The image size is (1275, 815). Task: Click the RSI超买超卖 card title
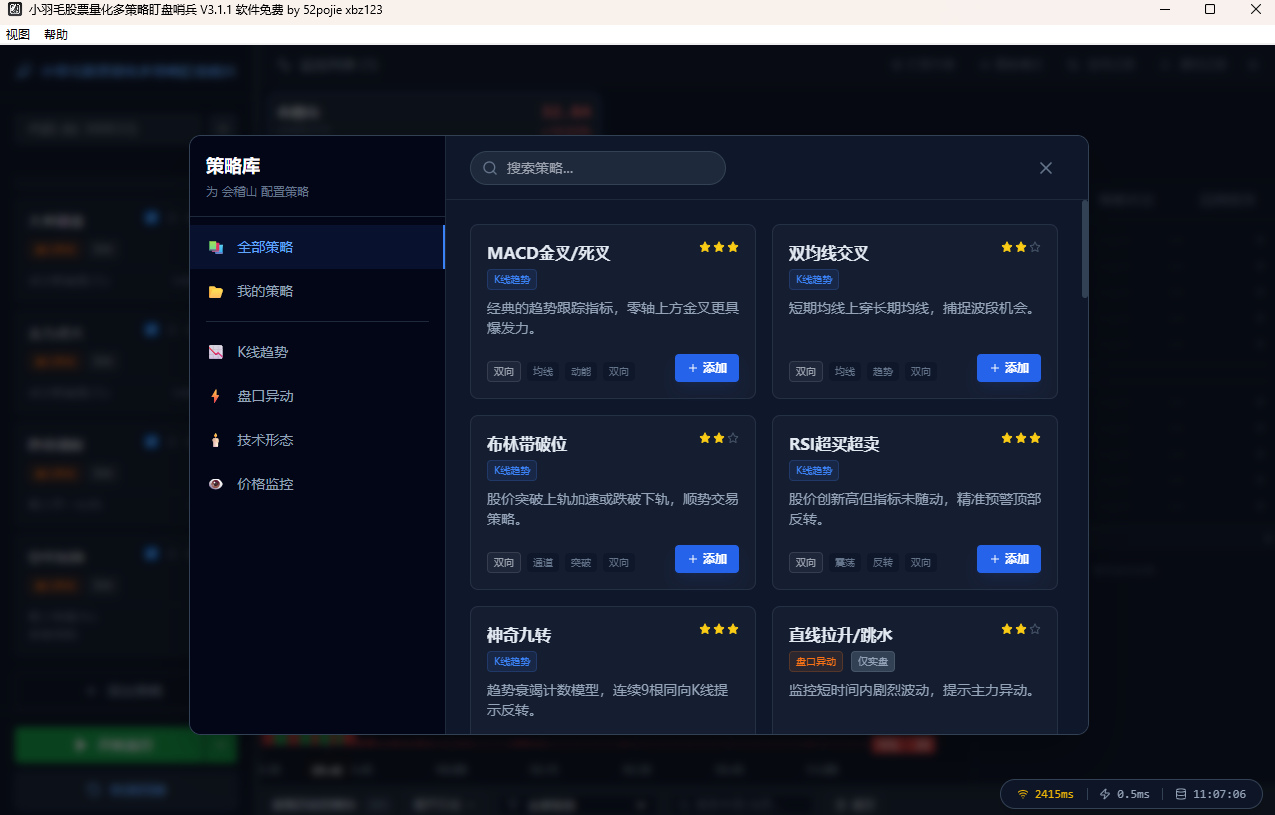(x=834, y=444)
